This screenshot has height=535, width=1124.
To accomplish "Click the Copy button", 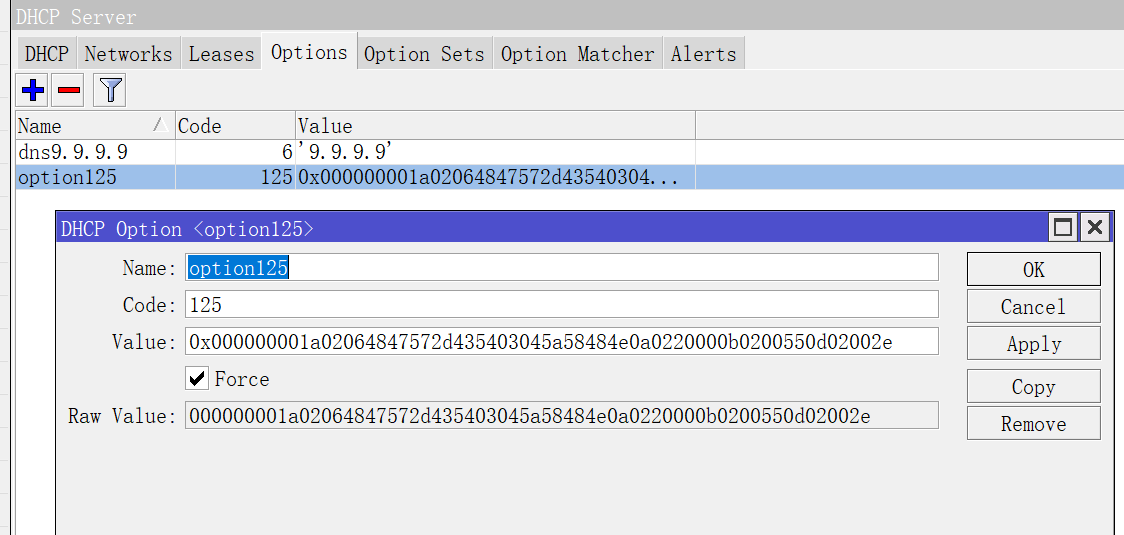I will [x=1033, y=387].
